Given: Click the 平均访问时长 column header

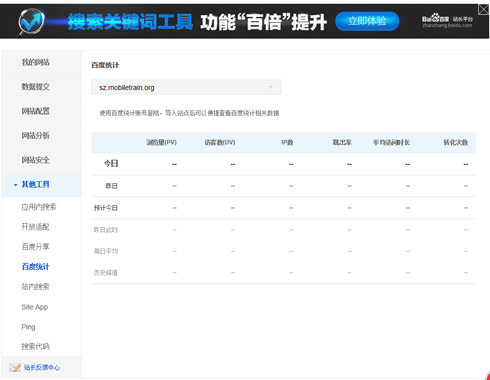Looking at the screenshot, I should click(391, 143).
